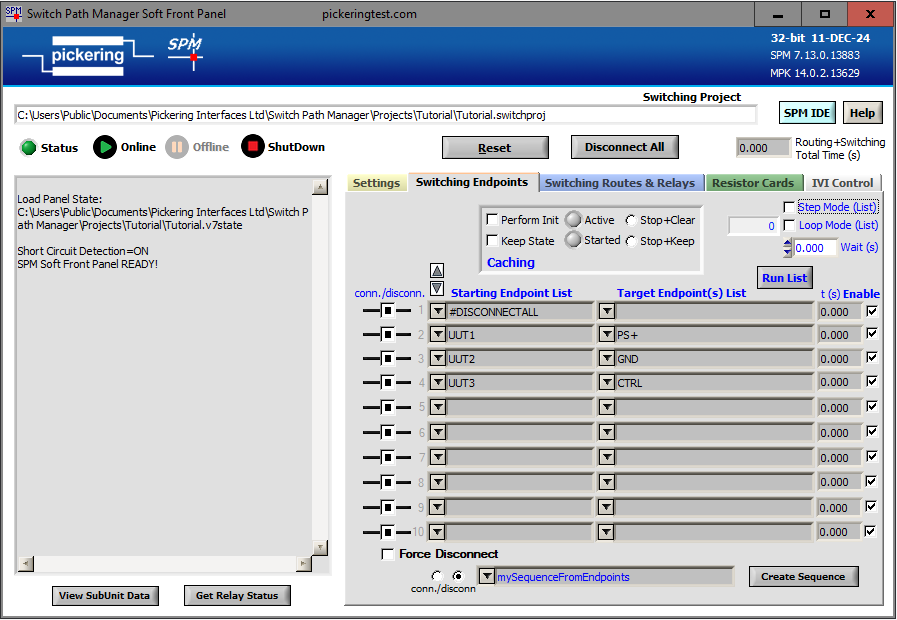
Task: Click the Offline pause icon
Action: tap(177, 147)
